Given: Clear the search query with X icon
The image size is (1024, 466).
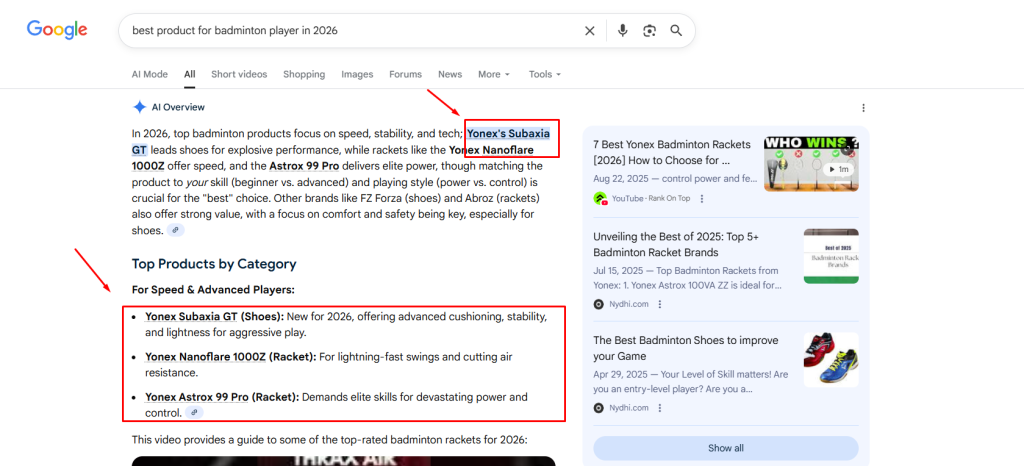Looking at the screenshot, I should [589, 31].
